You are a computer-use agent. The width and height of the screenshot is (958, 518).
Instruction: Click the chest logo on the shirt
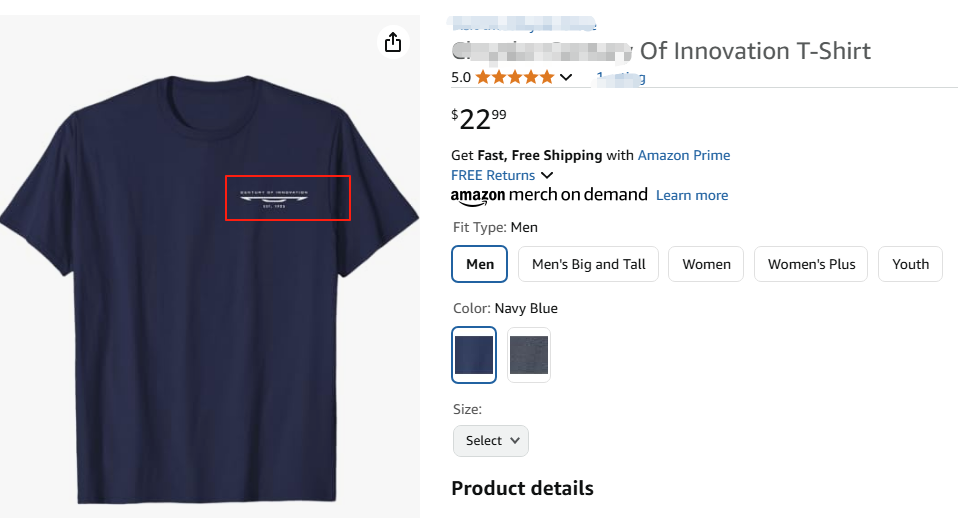[x=287, y=198]
